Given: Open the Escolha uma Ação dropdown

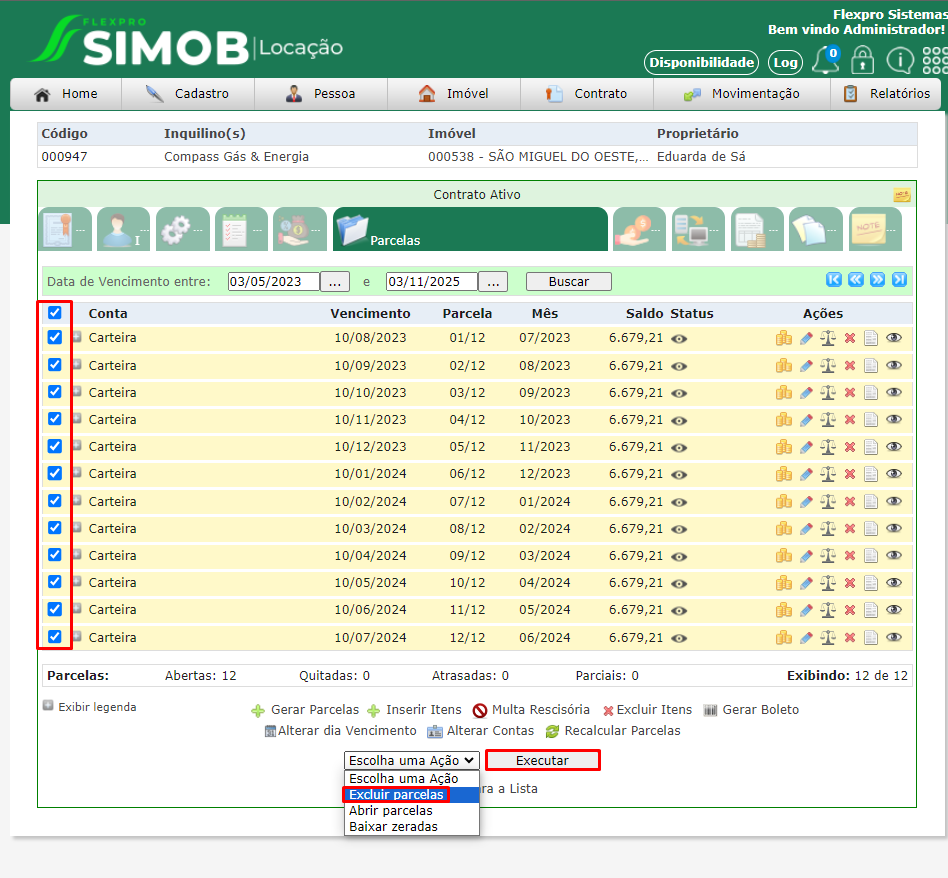Looking at the screenshot, I should point(412,760).
